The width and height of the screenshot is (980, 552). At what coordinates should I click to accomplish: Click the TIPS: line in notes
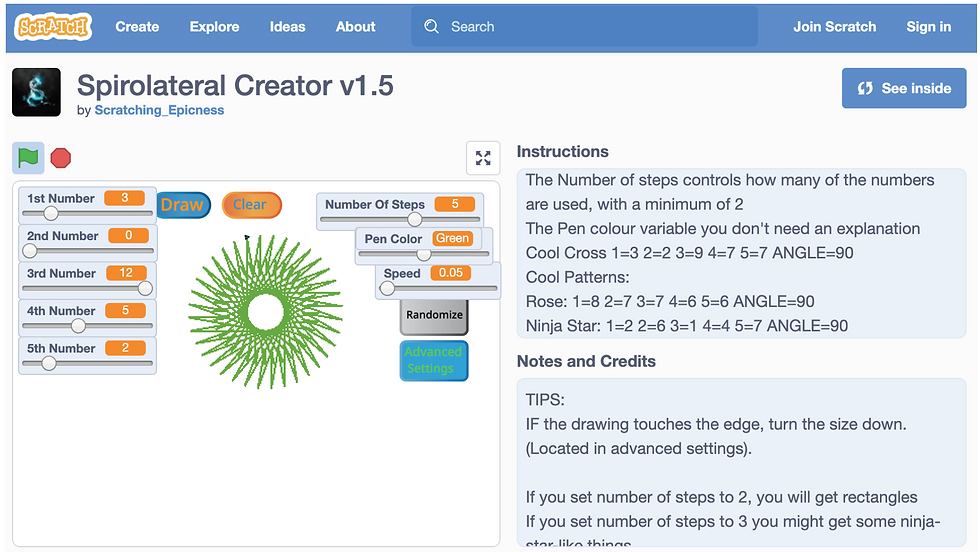[545, 400]
